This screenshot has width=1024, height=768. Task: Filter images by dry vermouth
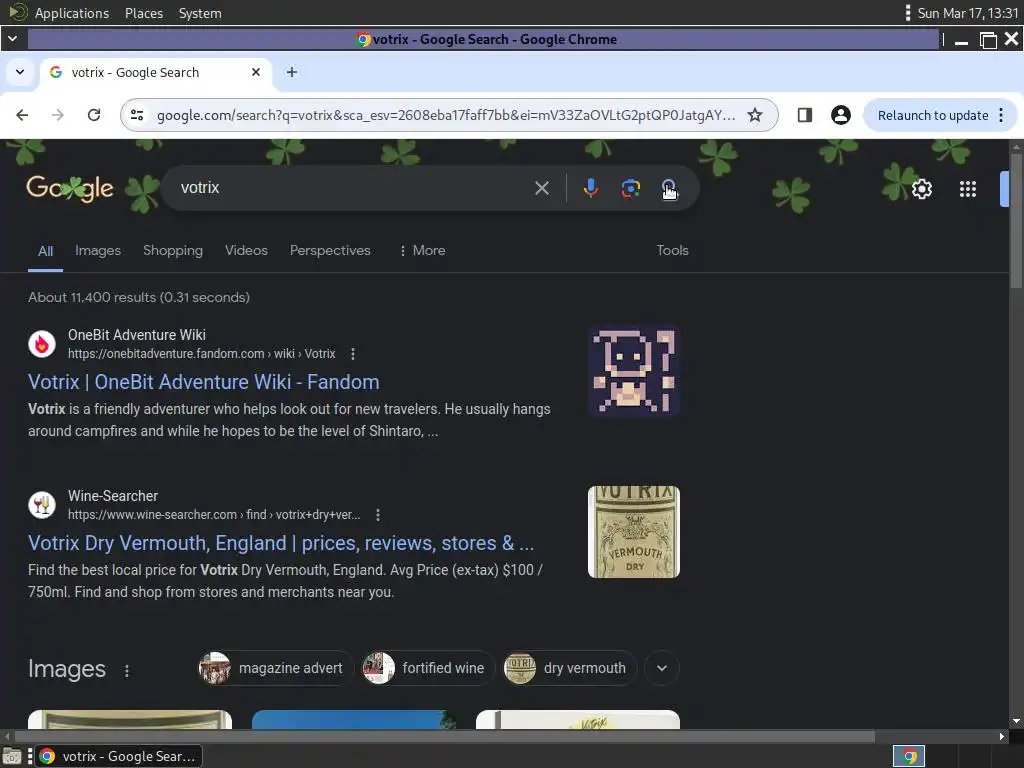(x=569, y=668)
